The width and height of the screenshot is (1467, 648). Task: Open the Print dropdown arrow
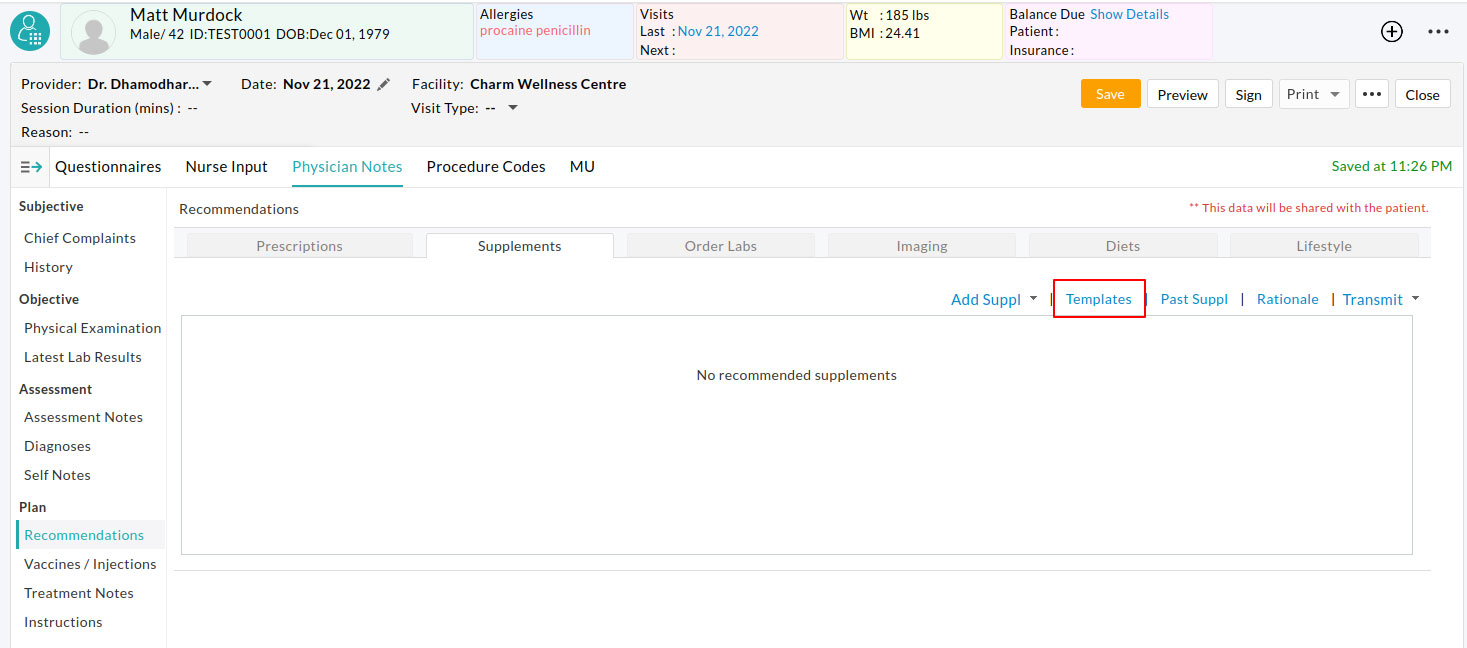(x=1333, y=93)
